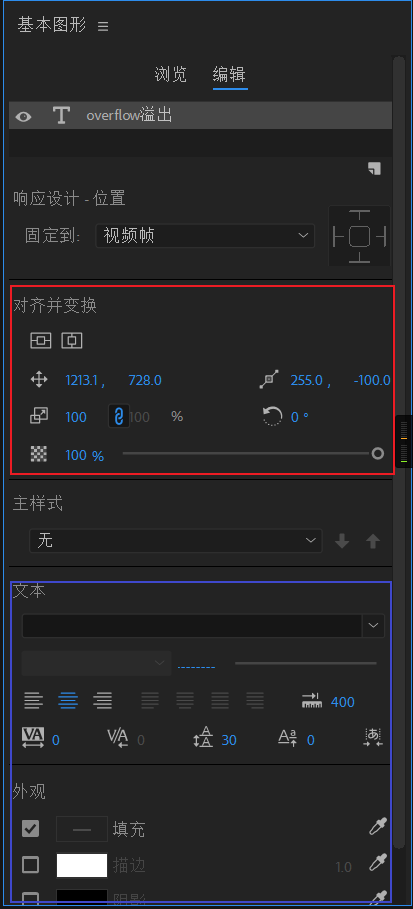Click the vertical center align icon

pos(41,341)
